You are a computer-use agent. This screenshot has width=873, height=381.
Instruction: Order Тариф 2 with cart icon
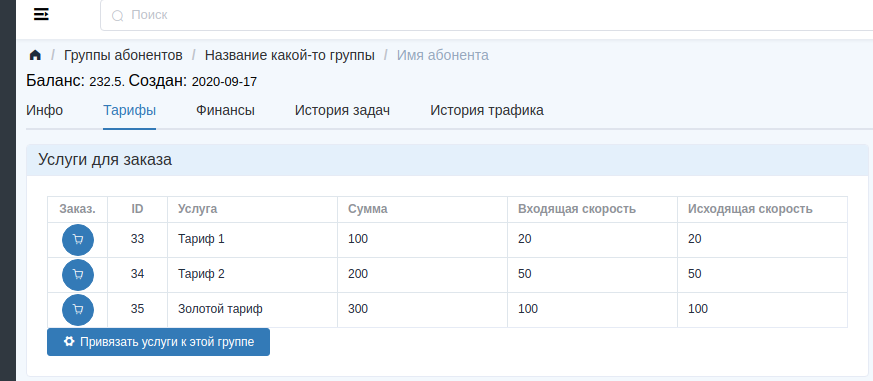(x=78, y=275)
